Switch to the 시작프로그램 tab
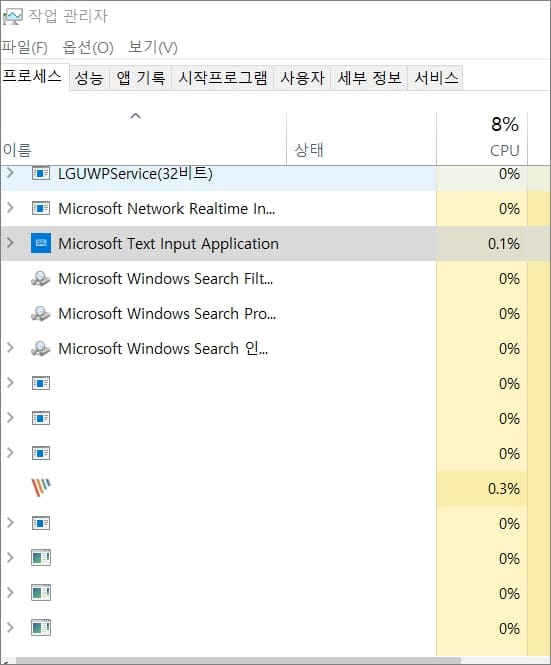The image size is (551, 665). pos(223,78)
